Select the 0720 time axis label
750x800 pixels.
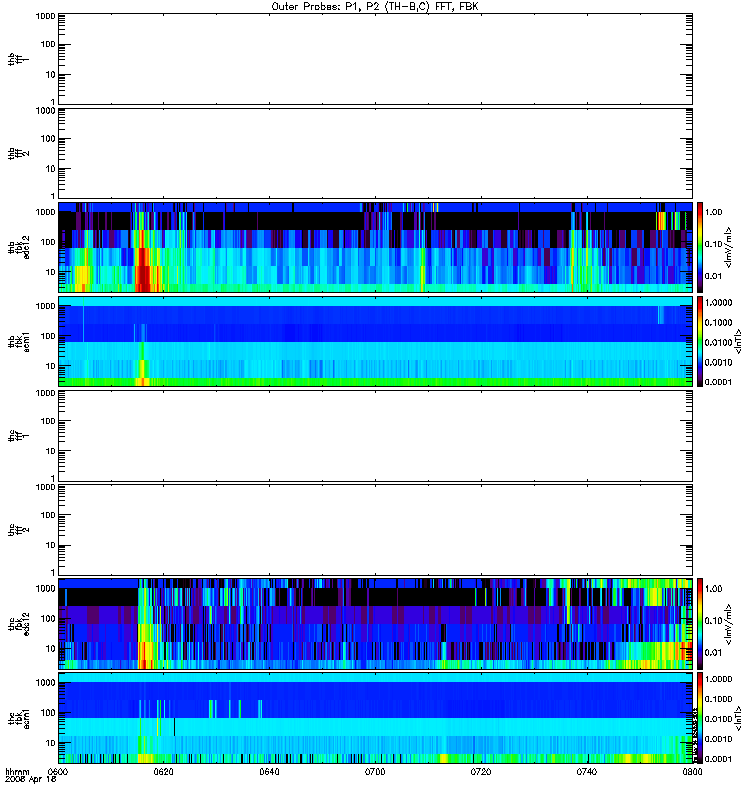click(x=481, y=771)
